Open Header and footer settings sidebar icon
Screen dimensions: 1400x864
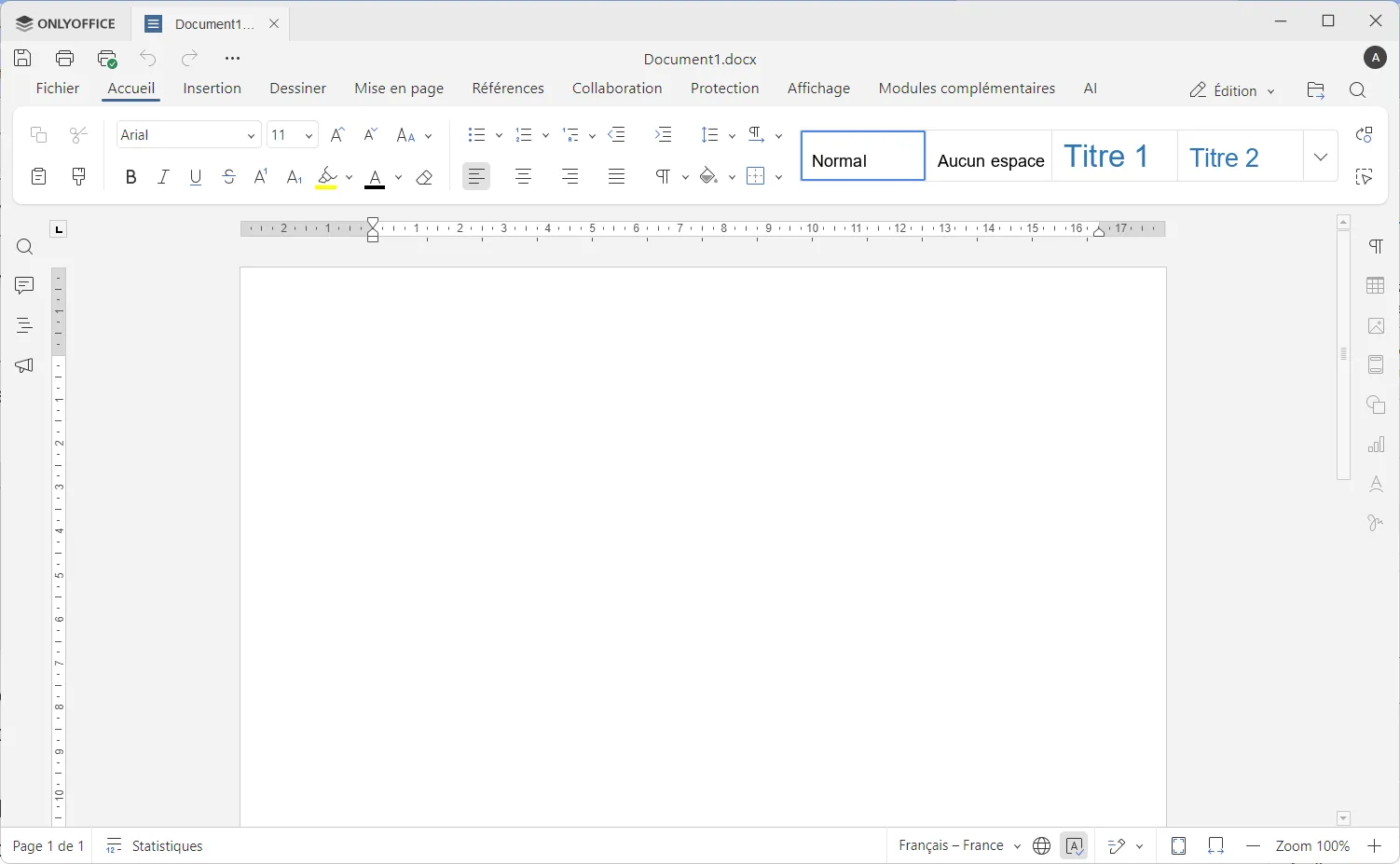[x=1376, y=364]
